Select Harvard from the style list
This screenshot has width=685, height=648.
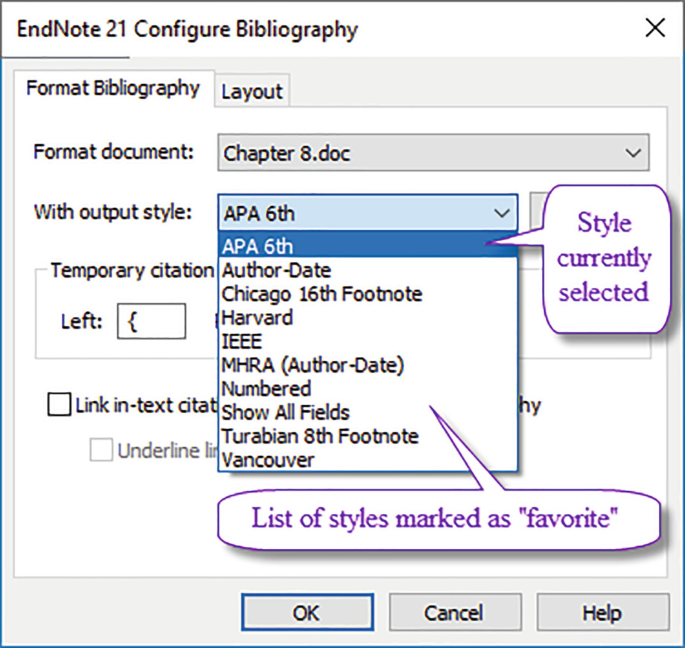[x=258, y=318]
